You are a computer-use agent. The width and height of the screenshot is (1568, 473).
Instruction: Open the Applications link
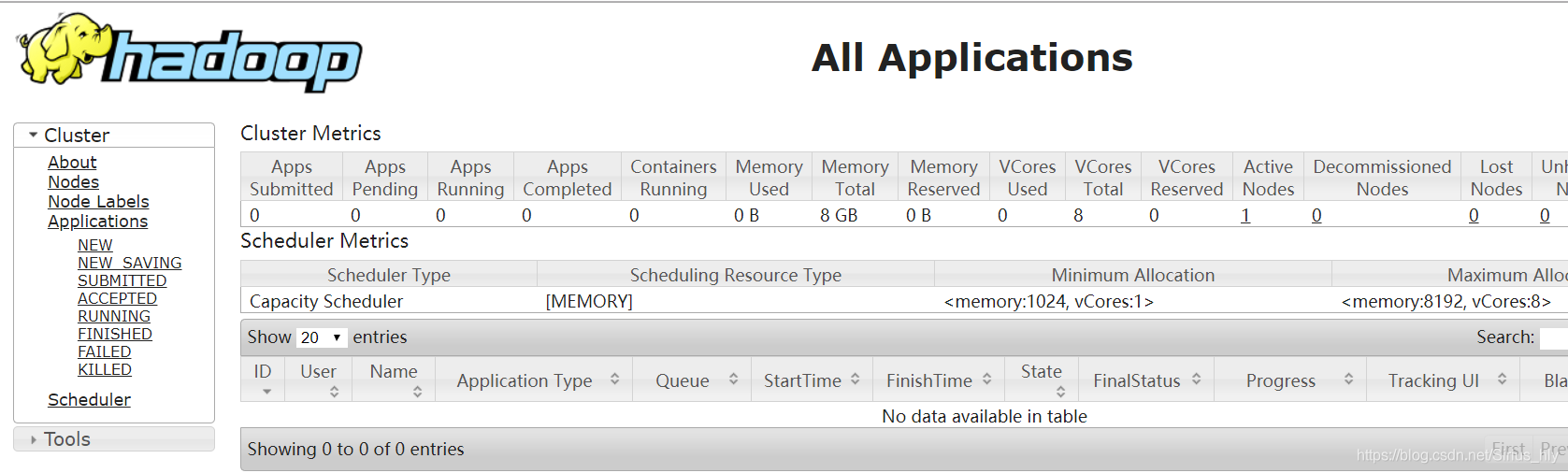pyautogui.click(x=97, y=222)
